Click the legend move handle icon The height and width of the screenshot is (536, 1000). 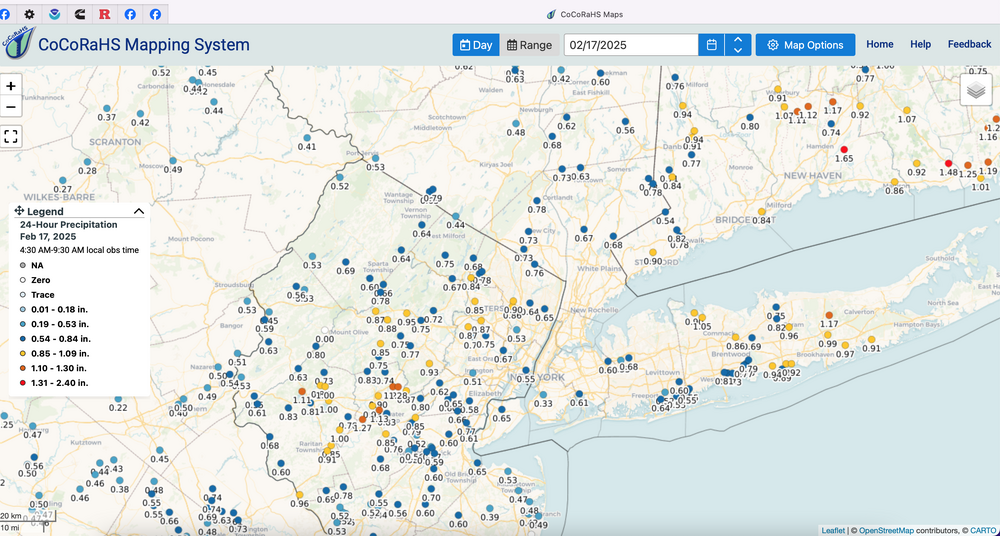point(19,211)
